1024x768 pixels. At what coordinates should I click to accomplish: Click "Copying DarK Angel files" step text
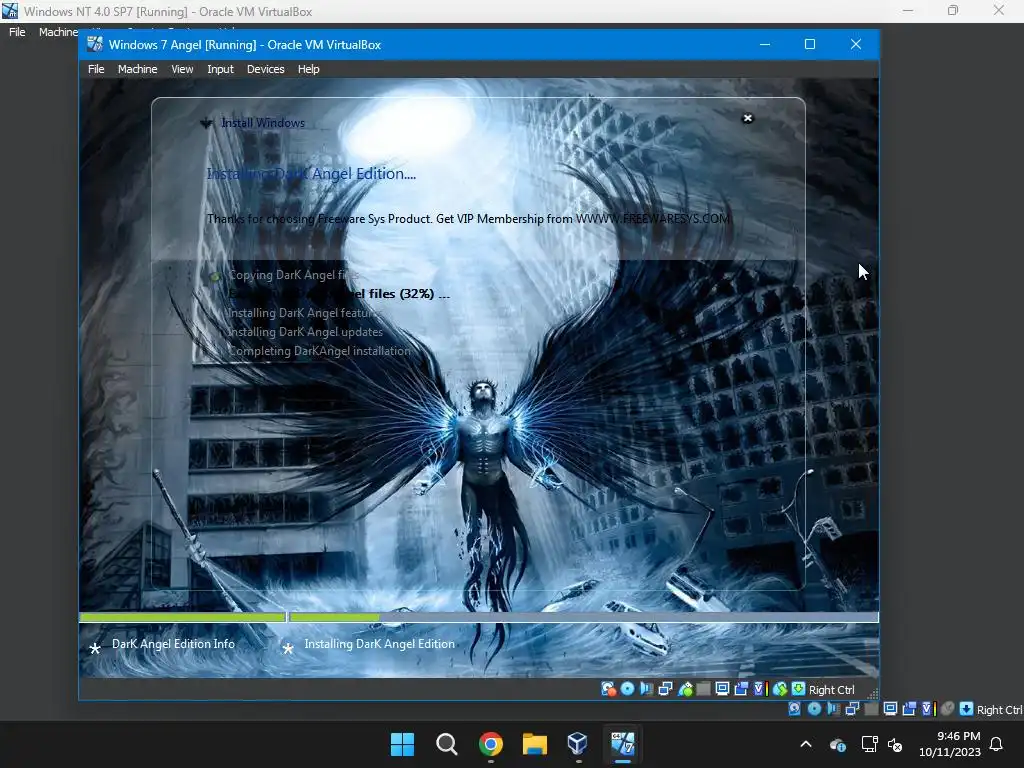coord(293,275)
